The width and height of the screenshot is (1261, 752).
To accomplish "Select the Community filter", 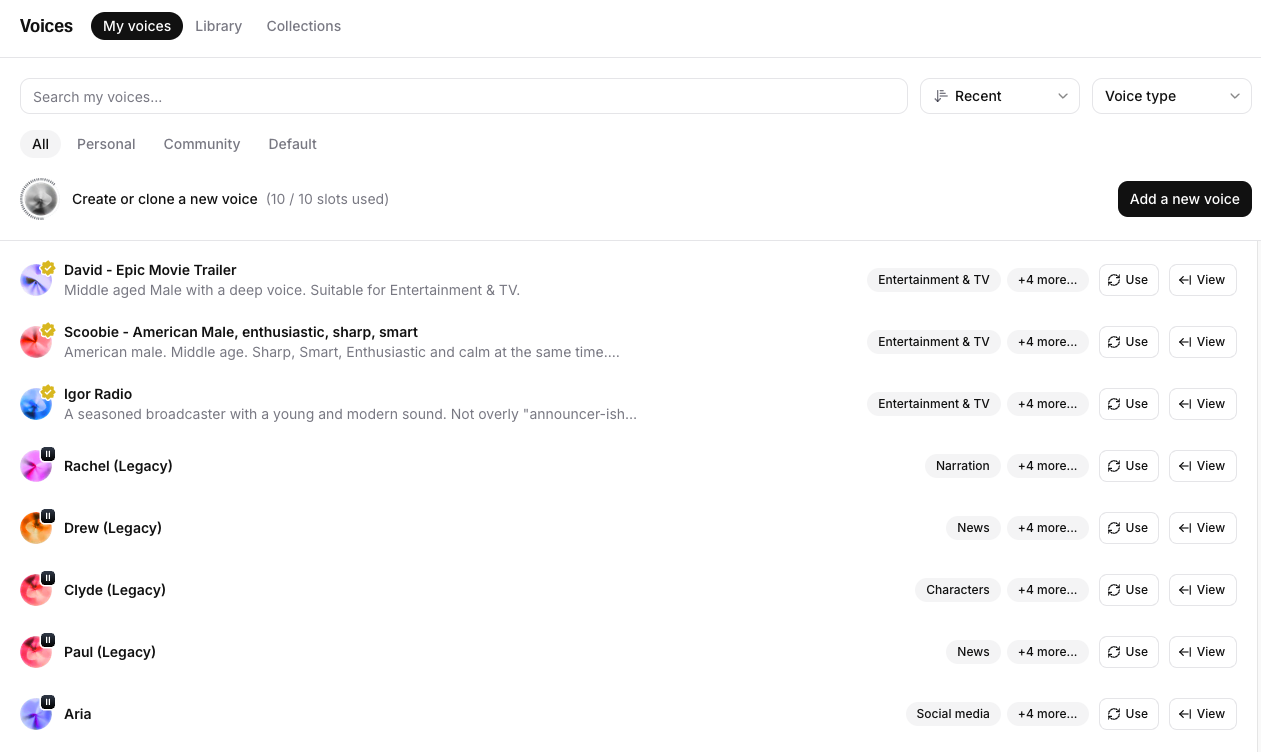I will [x=202, y=144].
